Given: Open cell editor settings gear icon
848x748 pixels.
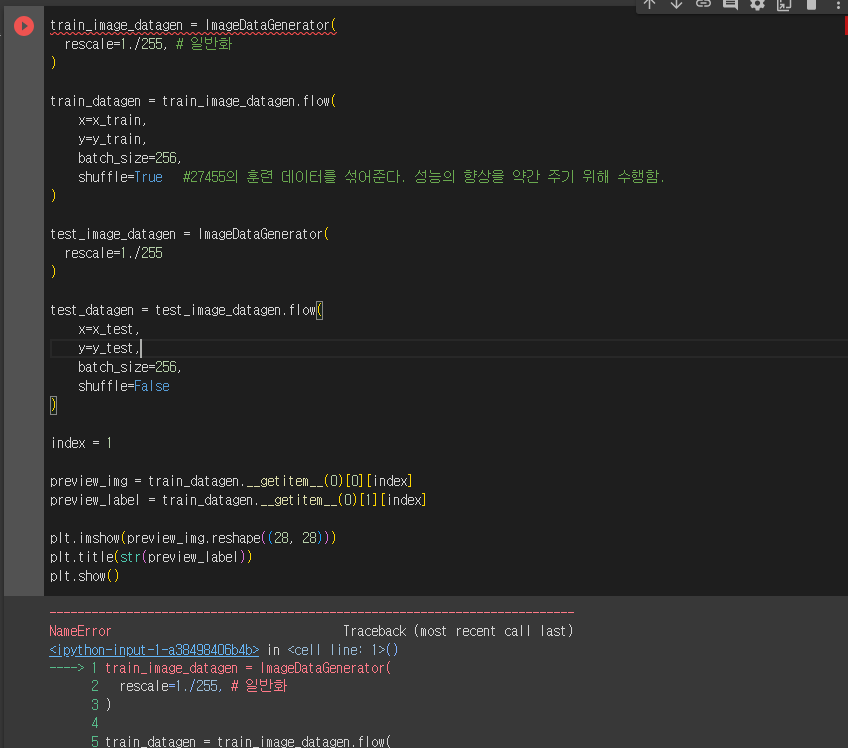Looking at the screenshot, I should point(757,4).
